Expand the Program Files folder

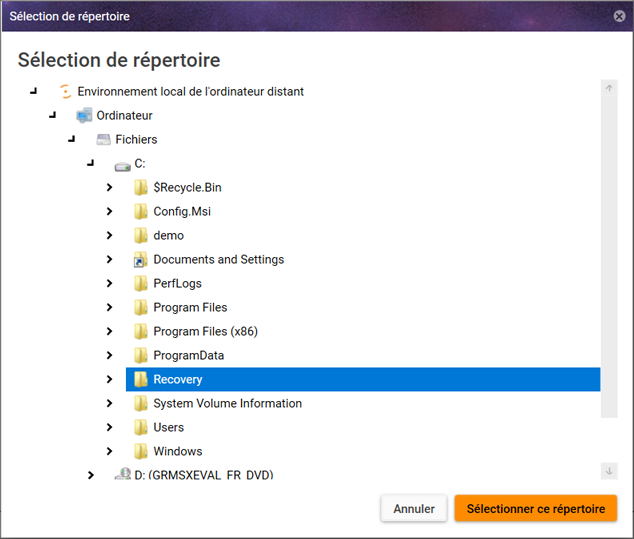tap(109, 307)
